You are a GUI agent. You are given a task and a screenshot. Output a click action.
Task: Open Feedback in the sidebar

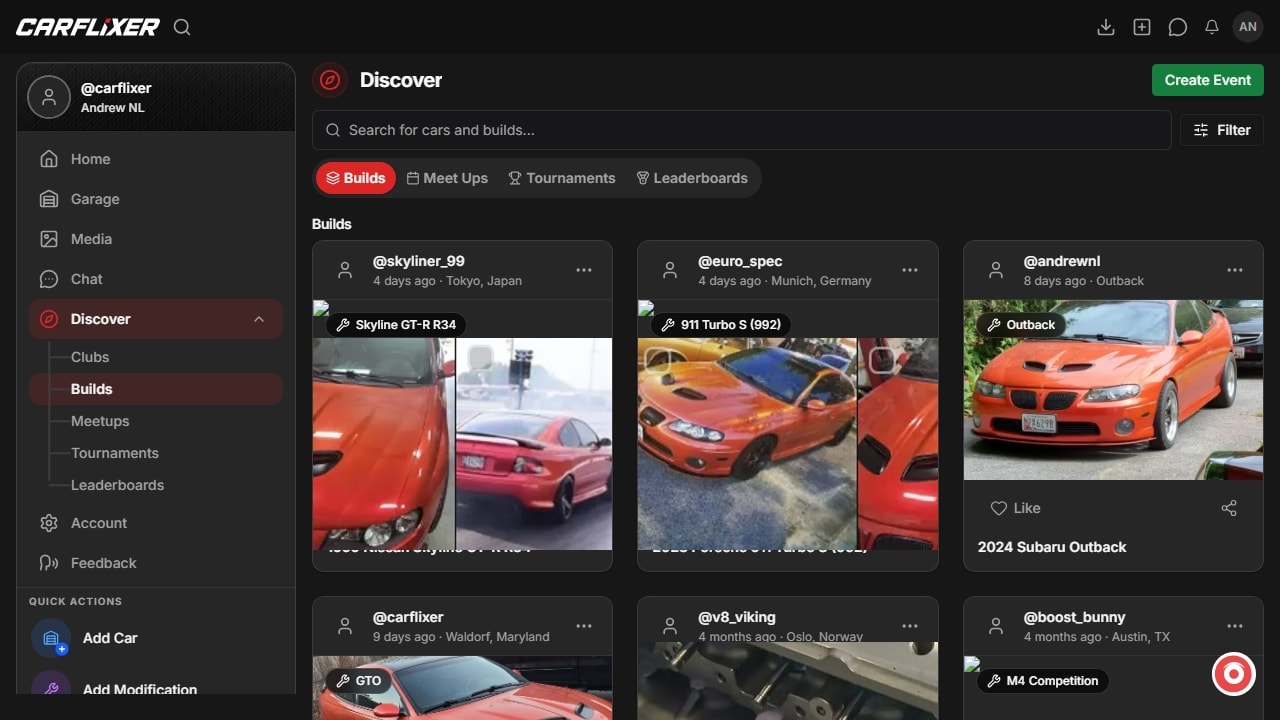coord(156,563)
